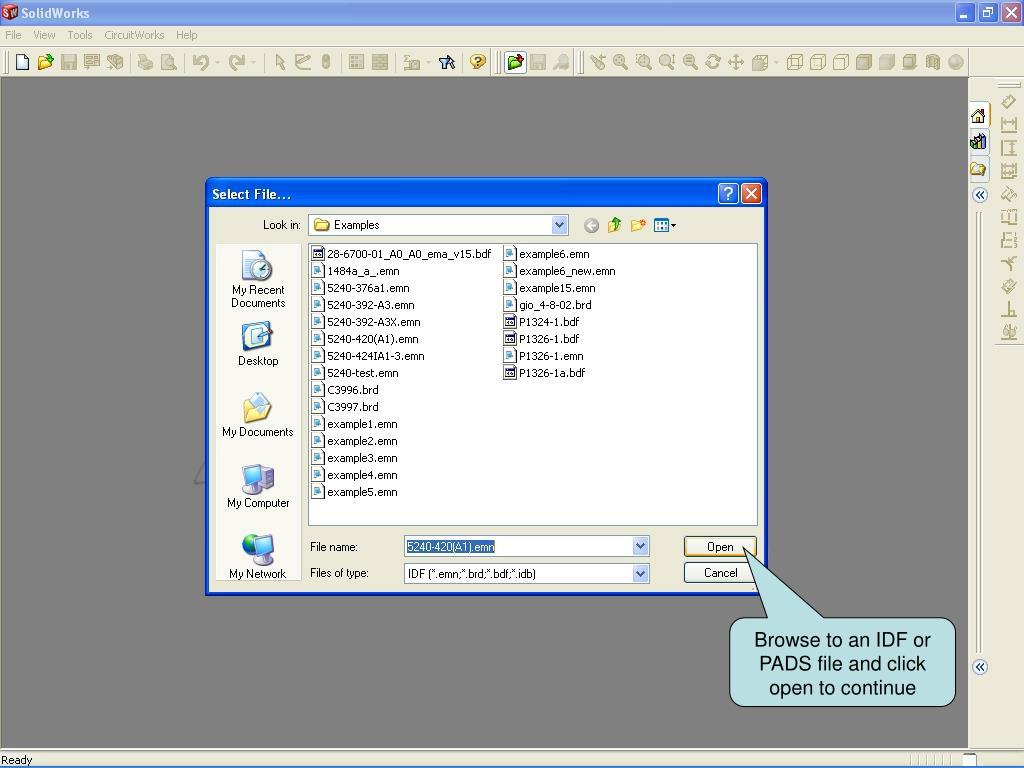Image resolution: width=1024 pixels, height=768 pixels.
Task: Click the greyed Save disk icon
Action: (69, 62)
